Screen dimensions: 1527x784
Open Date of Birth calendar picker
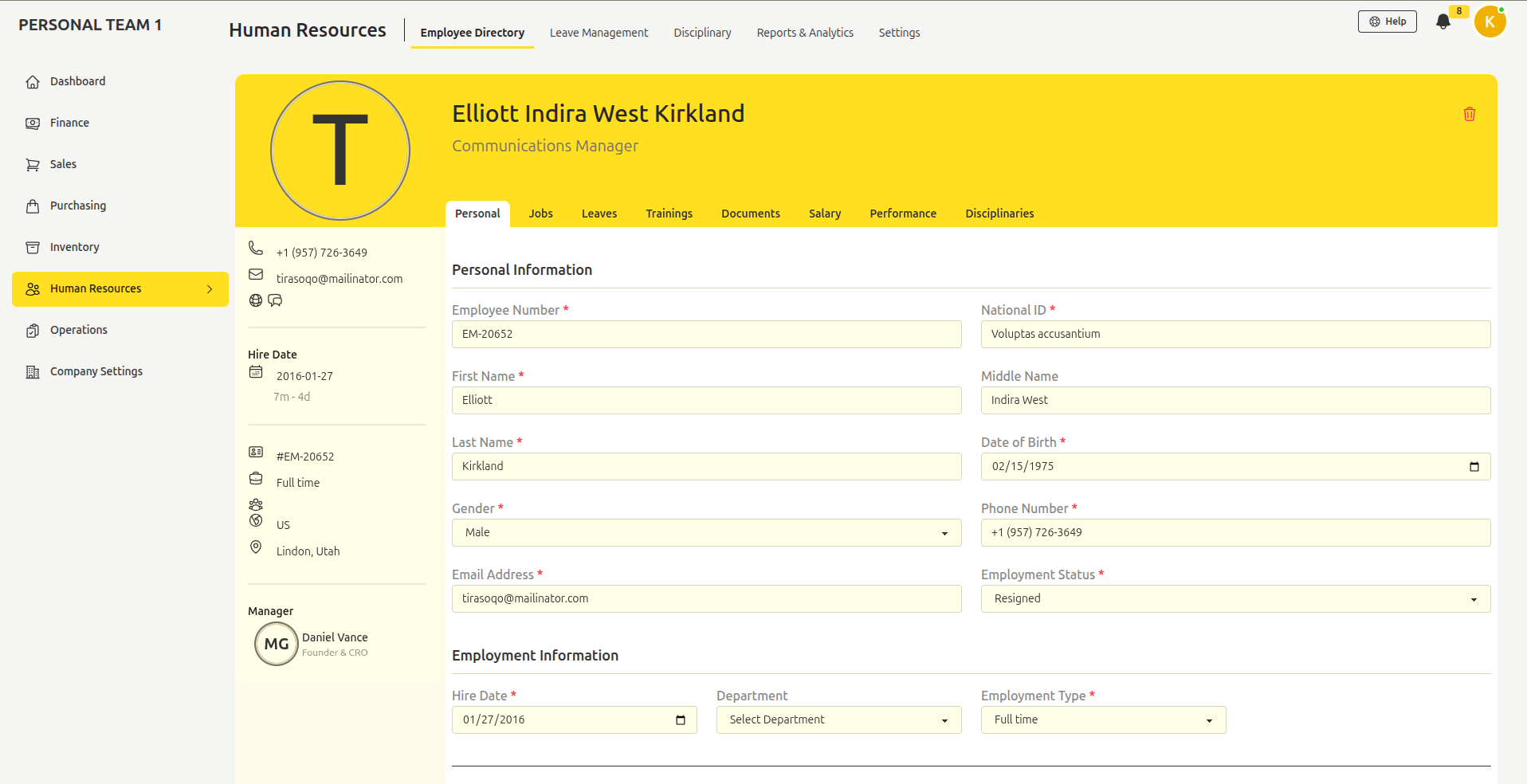click(1474, 467)
